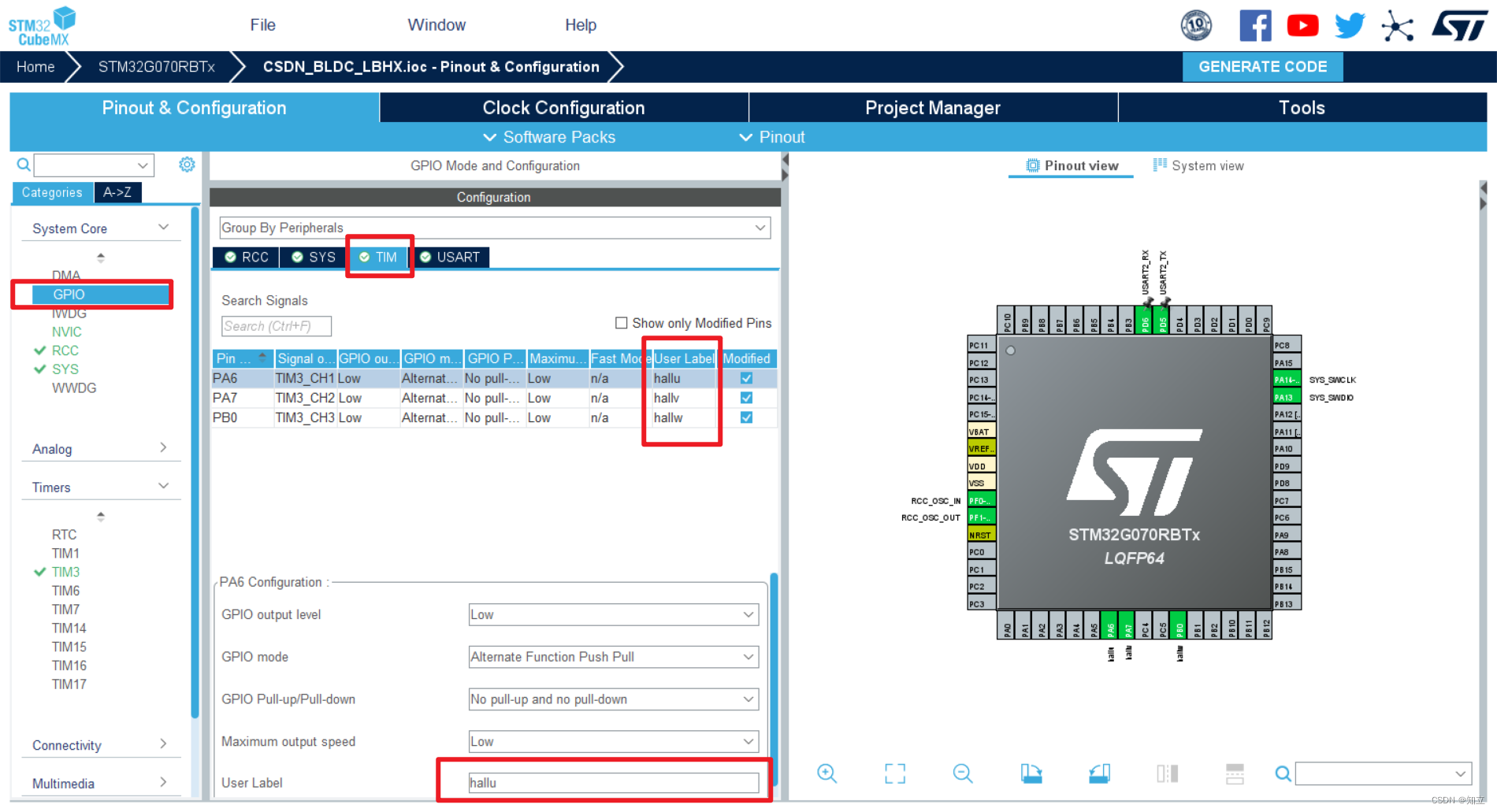Screen dimensions: 1497x812
Task: Click the Search Signals input field
Action: point(276,326)
